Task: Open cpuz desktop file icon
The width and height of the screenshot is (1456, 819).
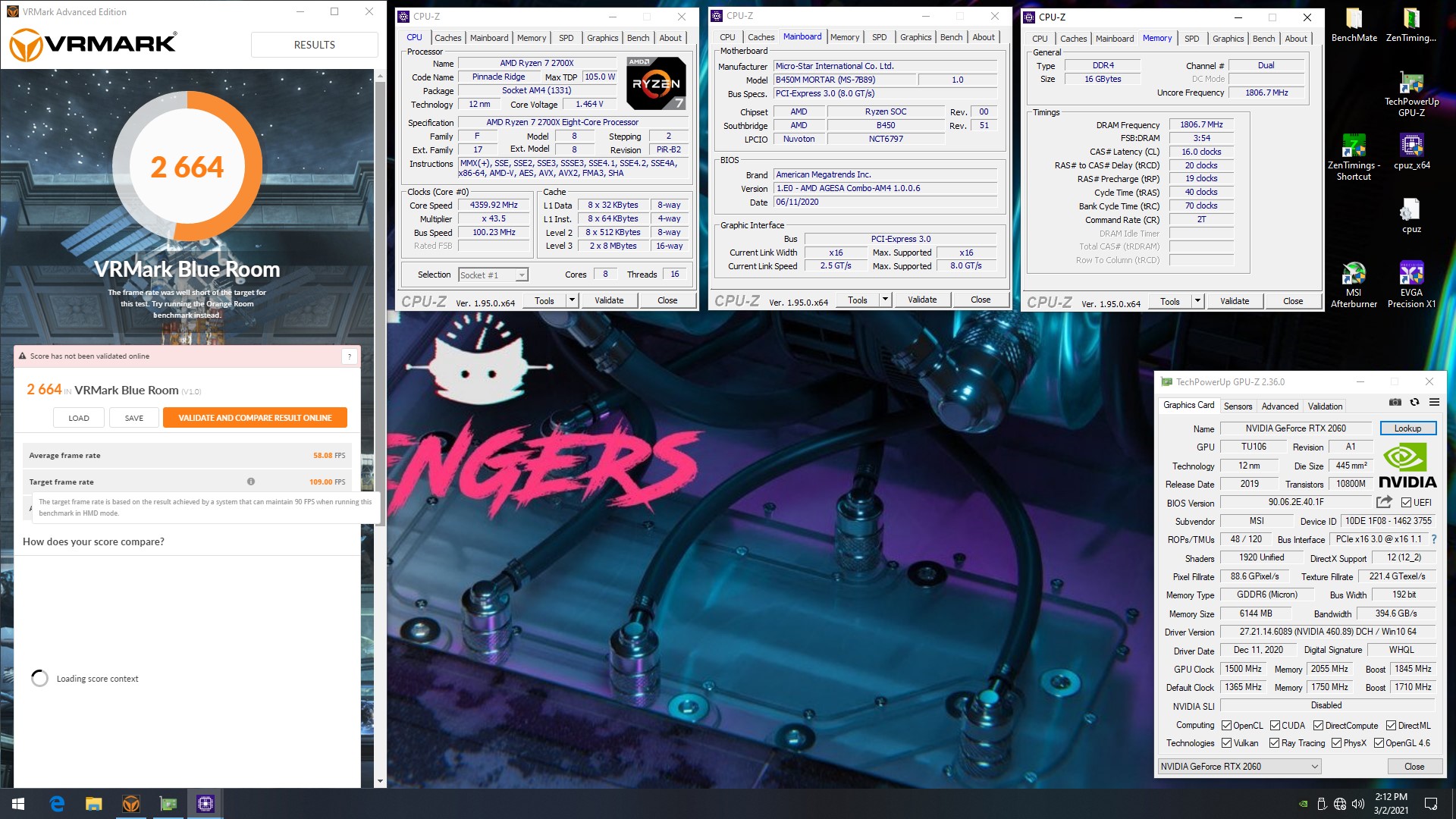Action: (x=1411, y=215)
